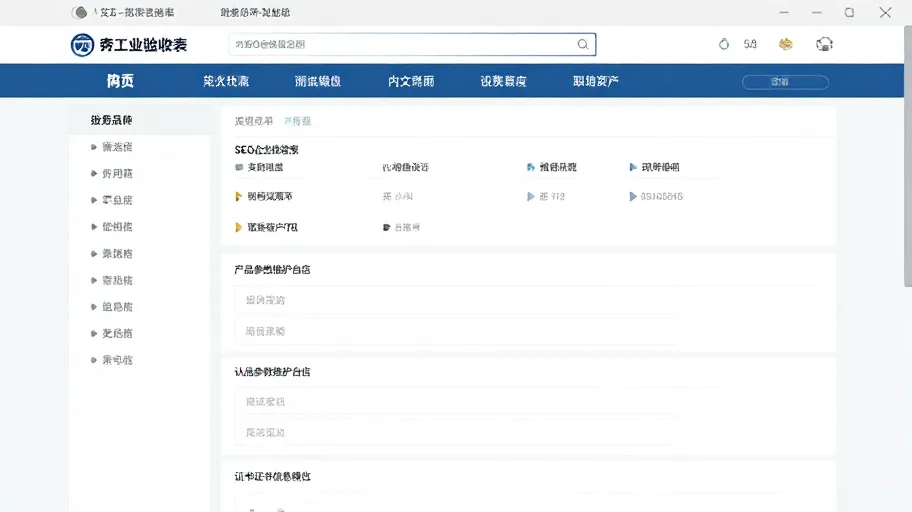Expand the eighth category arrow in left sidebar
Viewport: 912px width, 512px height.
94,333
